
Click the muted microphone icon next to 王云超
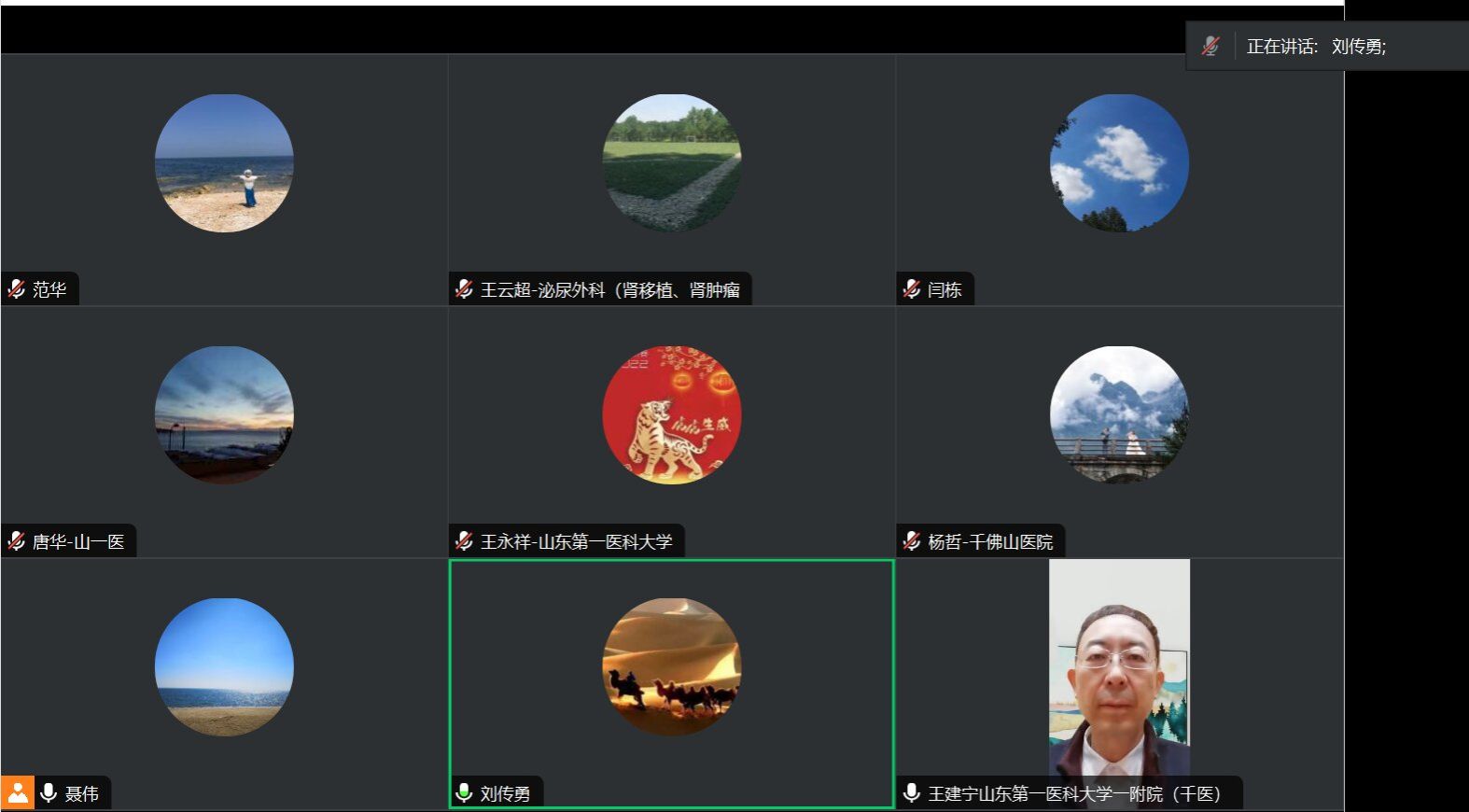click(464, 289)
